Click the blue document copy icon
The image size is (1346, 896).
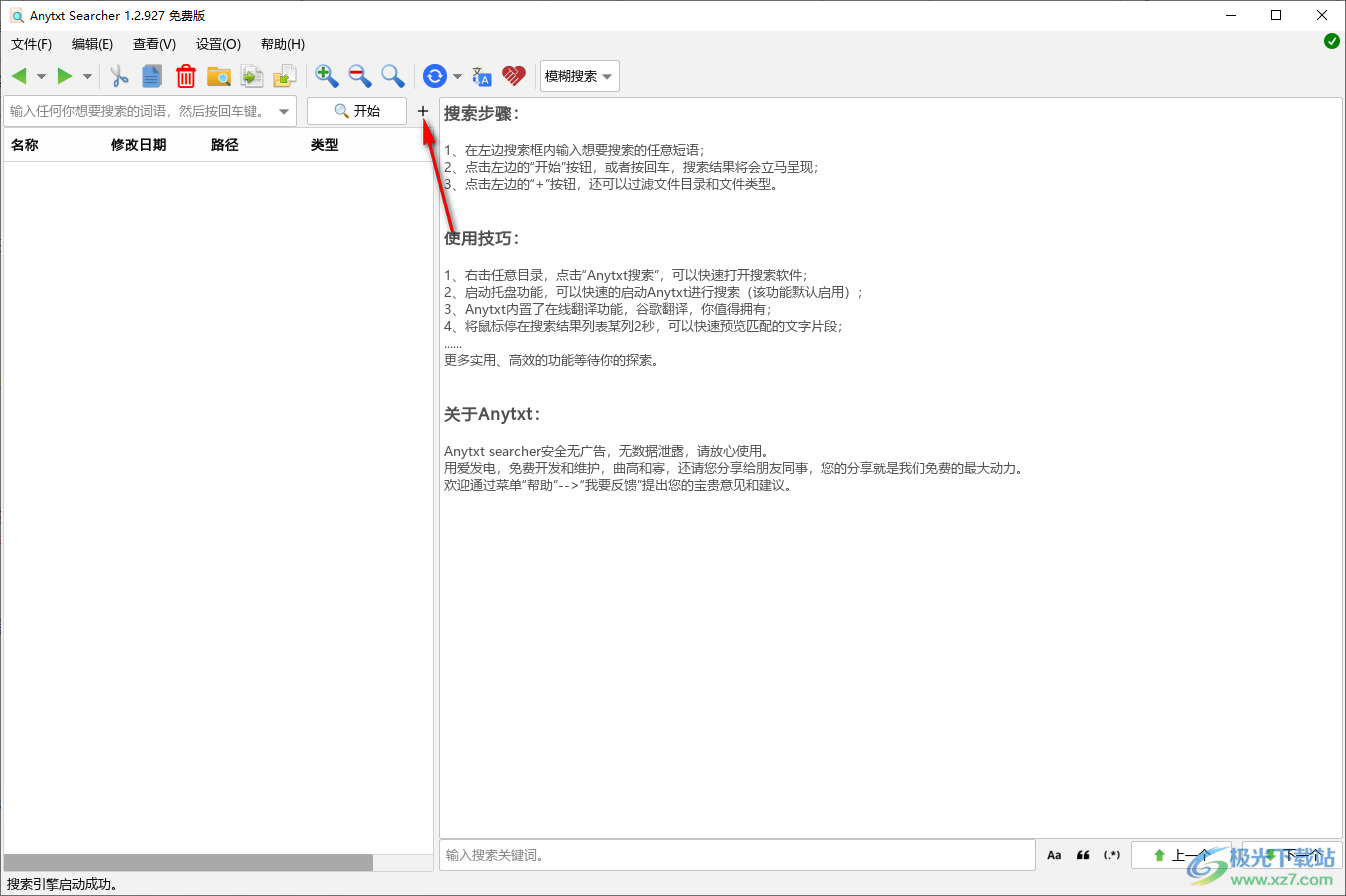pos(152,76)
